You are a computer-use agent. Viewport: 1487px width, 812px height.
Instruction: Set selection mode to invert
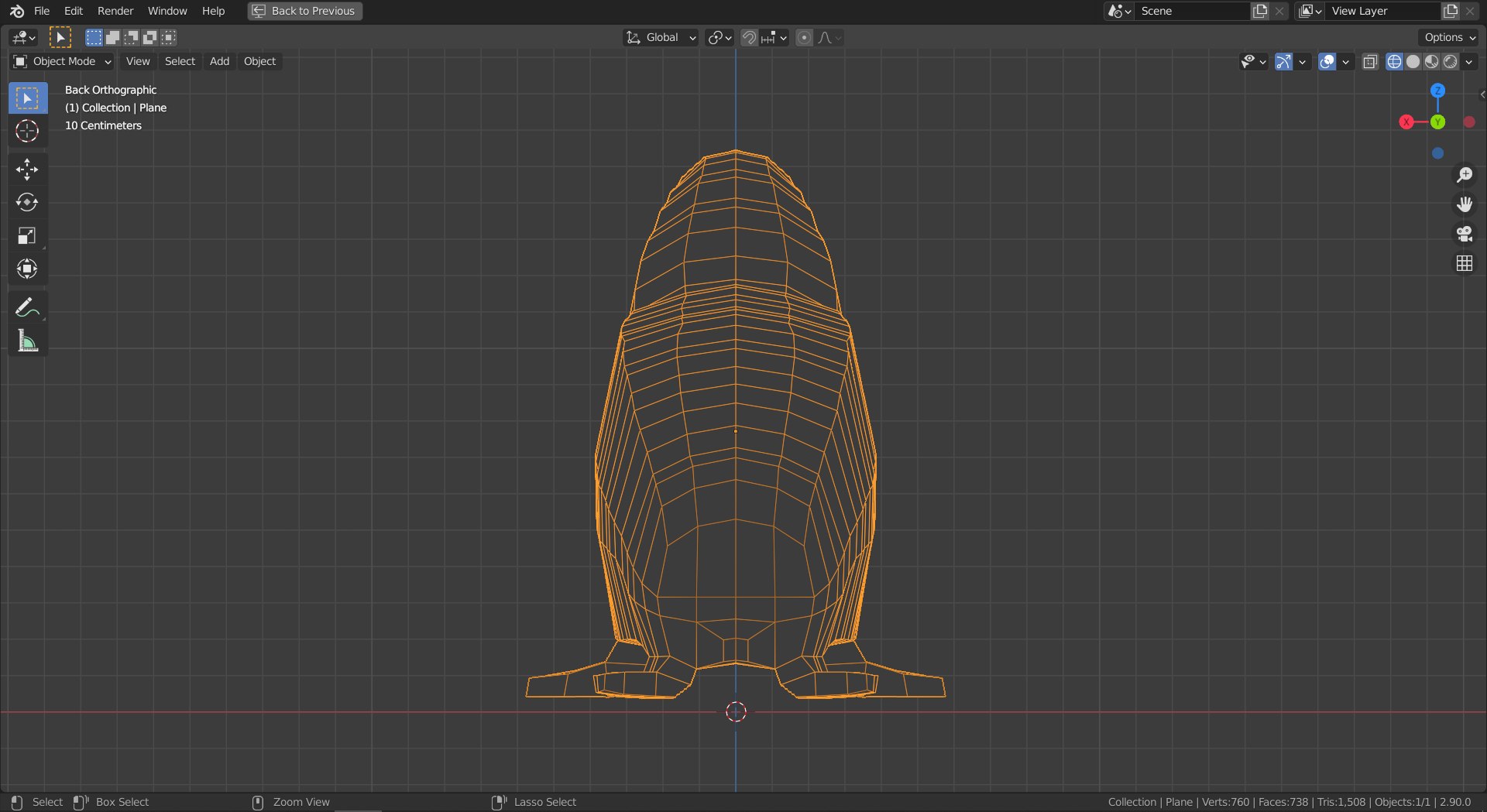pyautogui.click(x=149, y=37)
